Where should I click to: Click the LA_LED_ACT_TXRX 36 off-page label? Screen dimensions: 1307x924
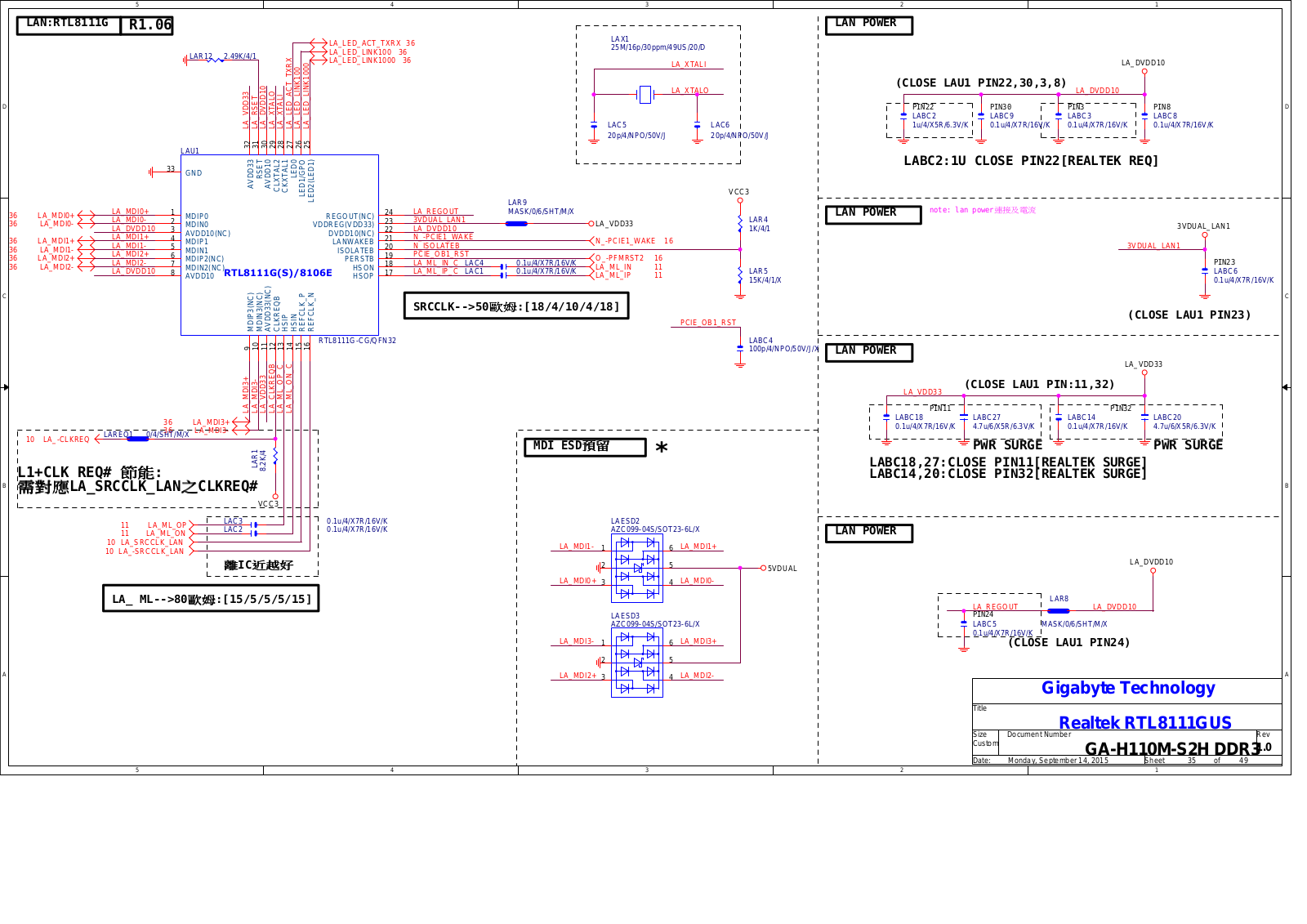[x=372, y=43]
